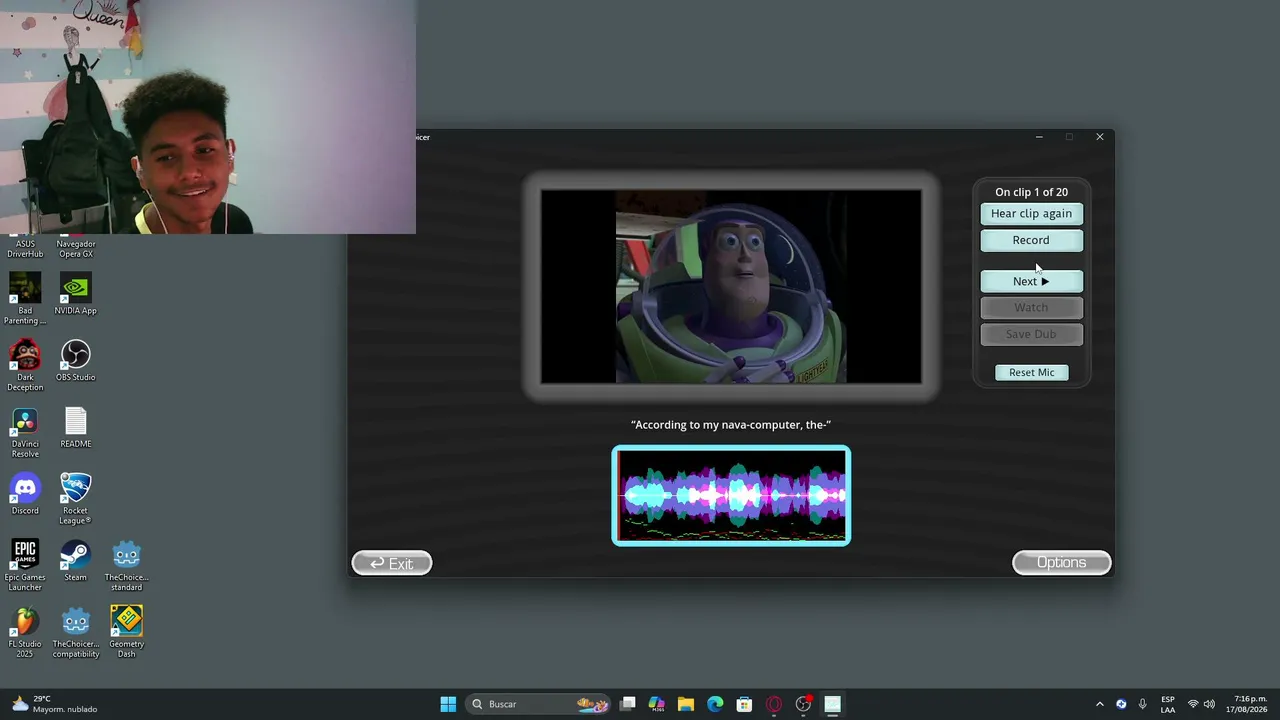
Task: Launch Microsoft Edge from the taskbar
Action: click(x=715, y=704)
